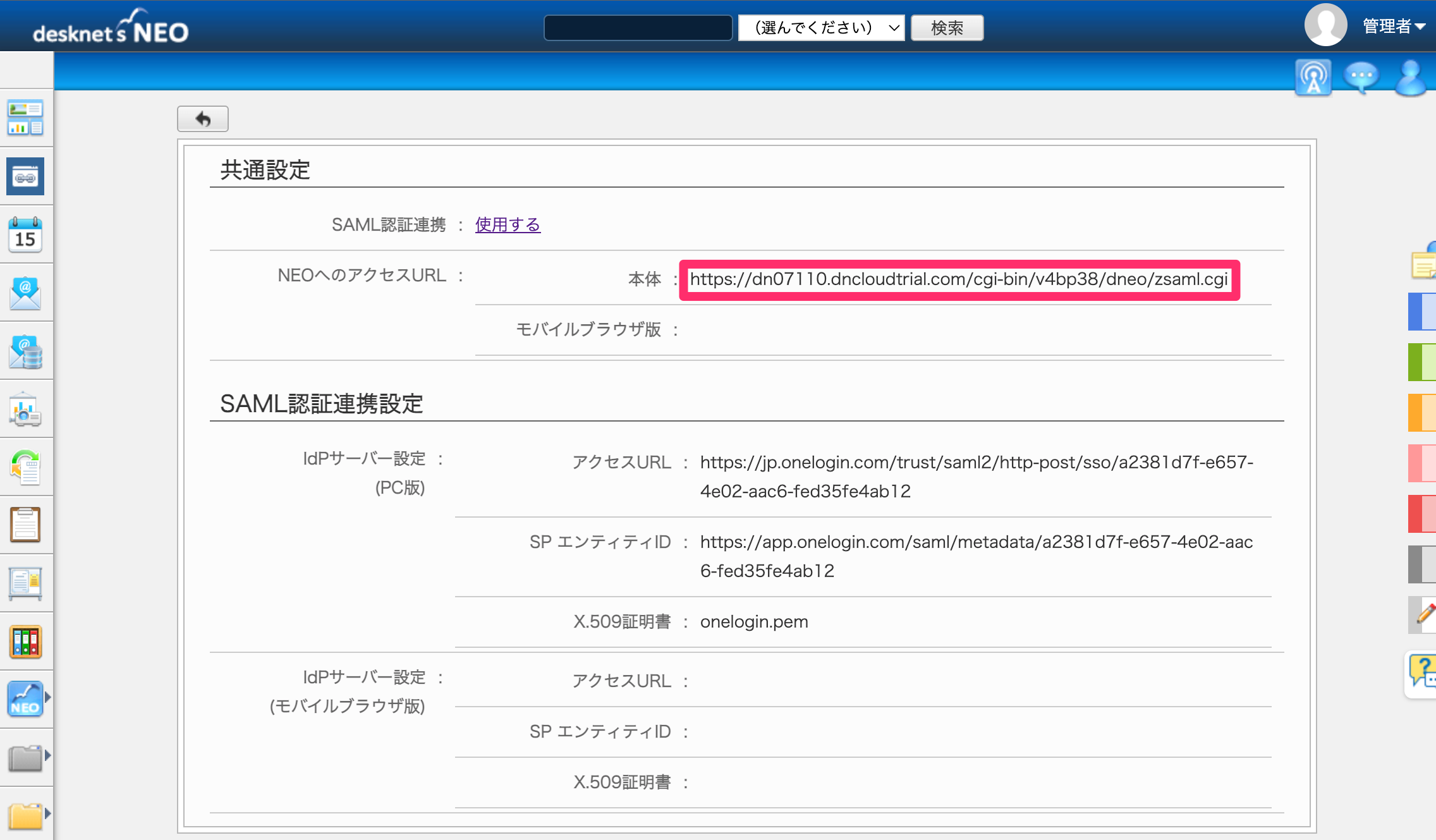The image size is (1436, 840).
Task: Click the header search input field
Action: pos(638,28)
